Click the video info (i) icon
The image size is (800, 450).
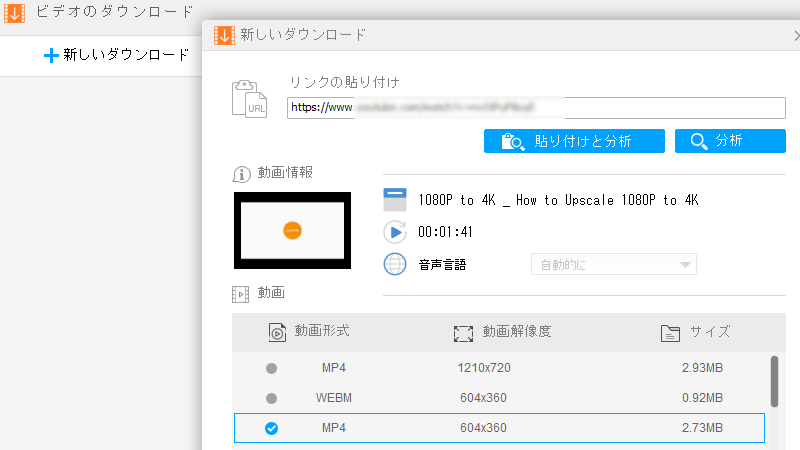coord(240,172)
